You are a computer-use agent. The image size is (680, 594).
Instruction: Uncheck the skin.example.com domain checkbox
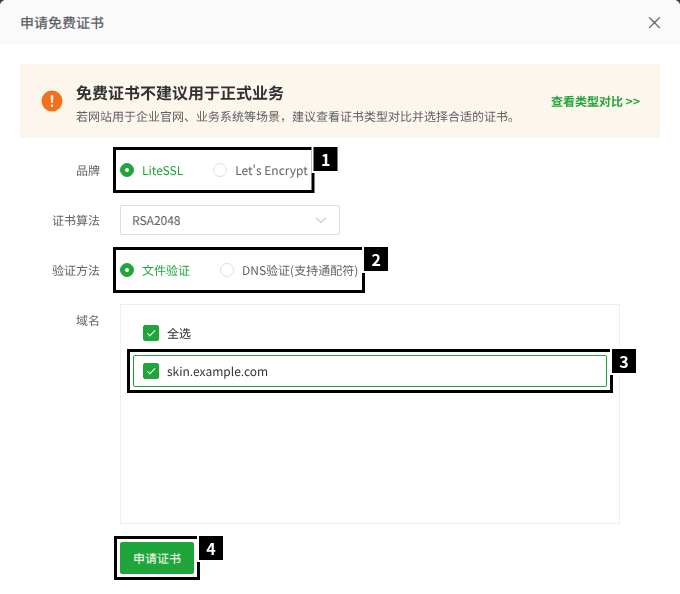(x=151, y=371)
